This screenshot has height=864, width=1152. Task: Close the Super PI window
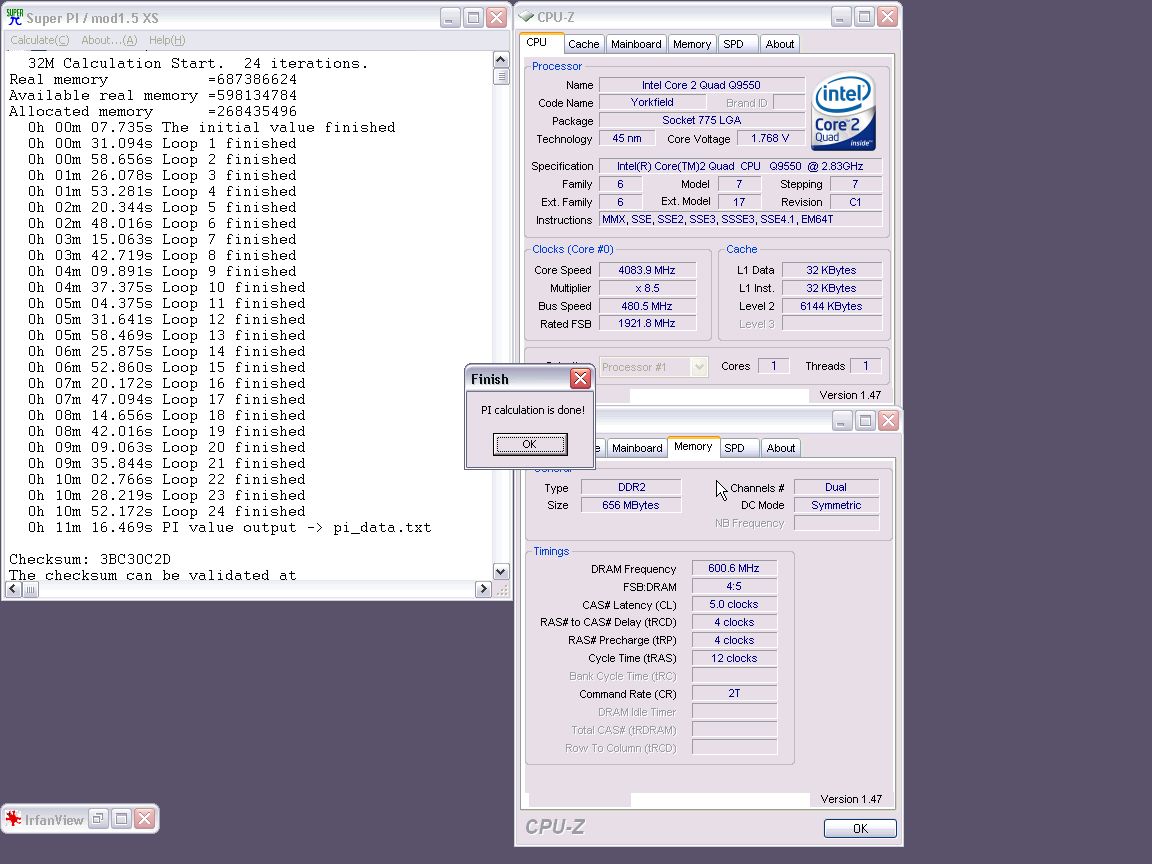[497, 18]
